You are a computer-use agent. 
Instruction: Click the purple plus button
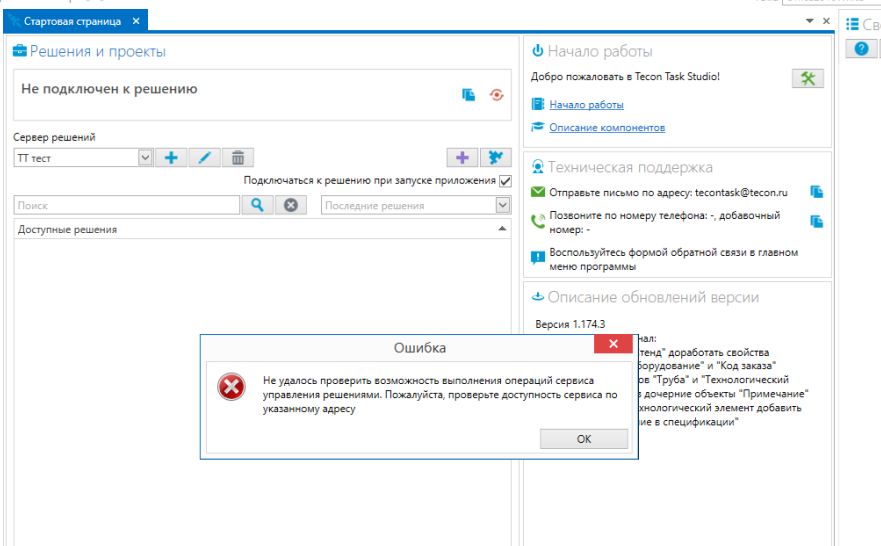click(x=462, y=158)
